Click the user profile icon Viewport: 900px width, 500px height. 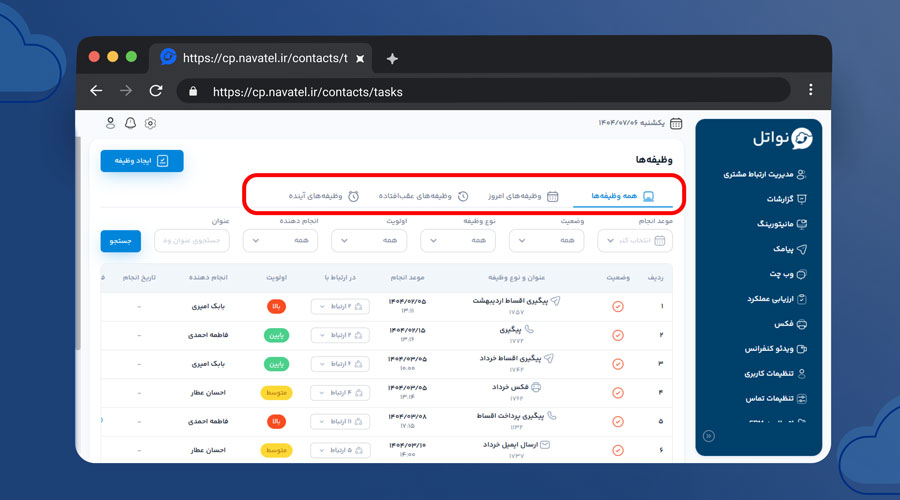pos(110,123)
